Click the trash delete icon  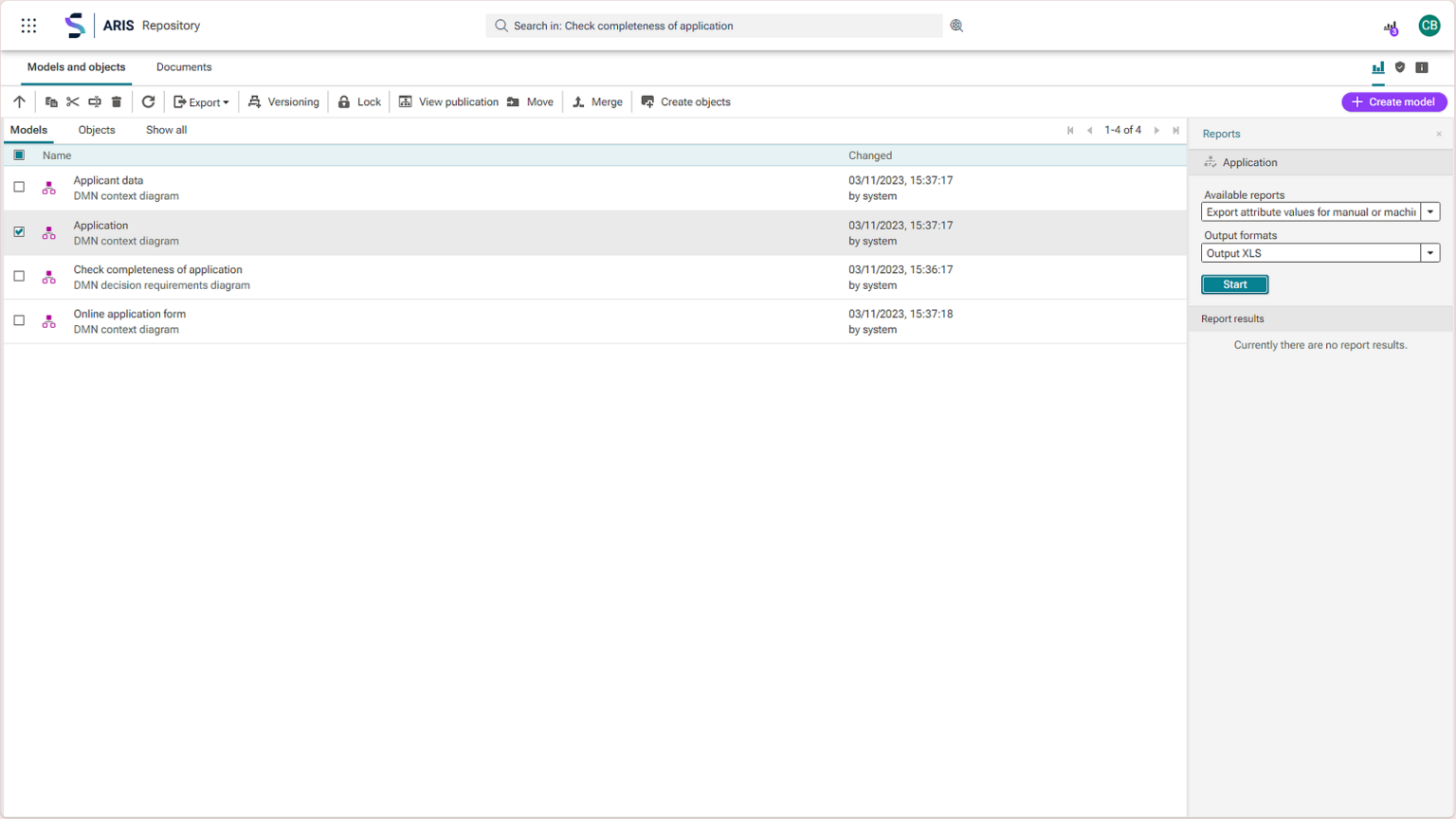117,101
